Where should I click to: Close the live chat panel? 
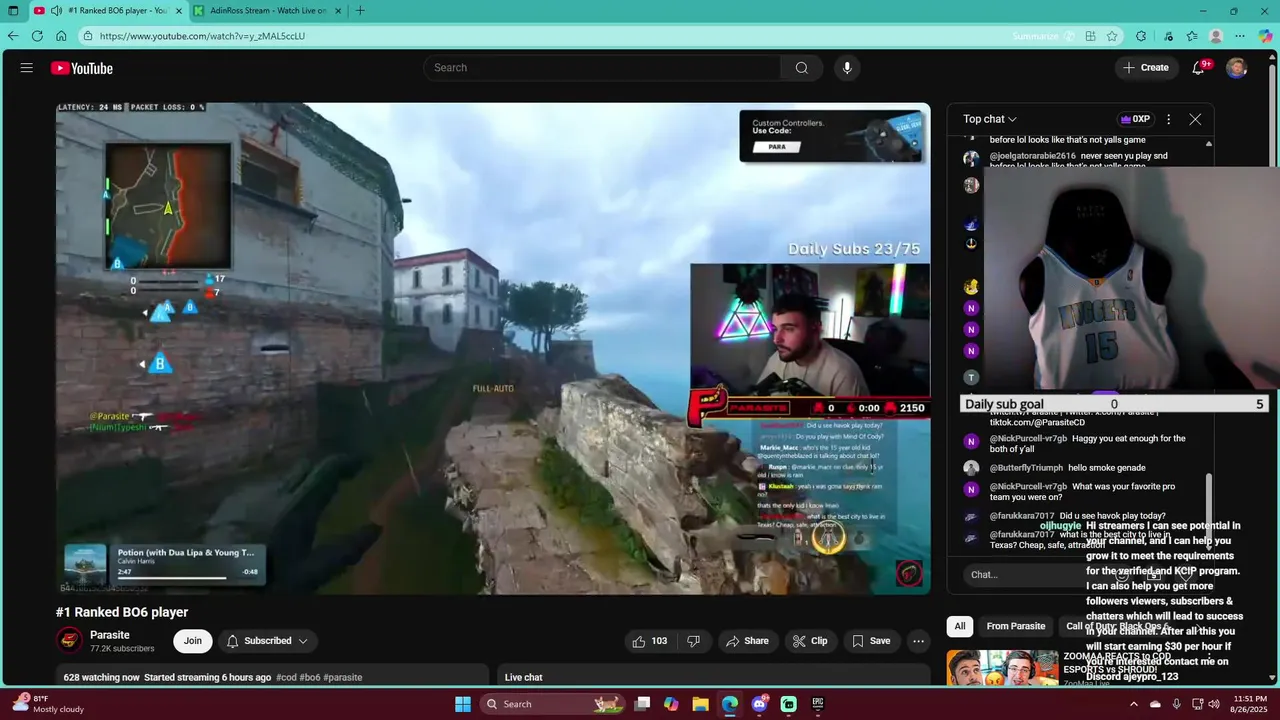tap(1195, 119)
